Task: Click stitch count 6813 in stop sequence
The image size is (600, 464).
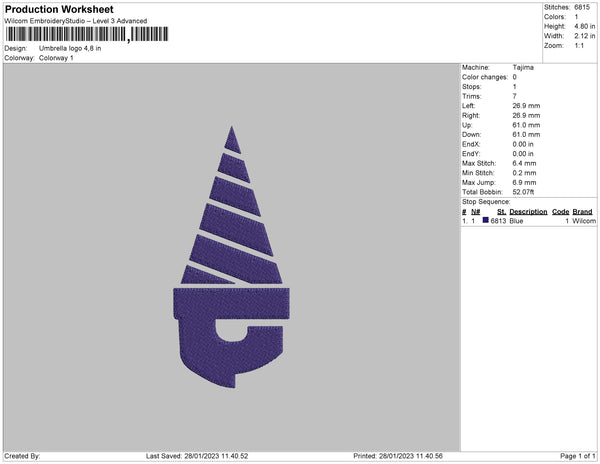Action: pyautogui.click(x=498, y=221)
